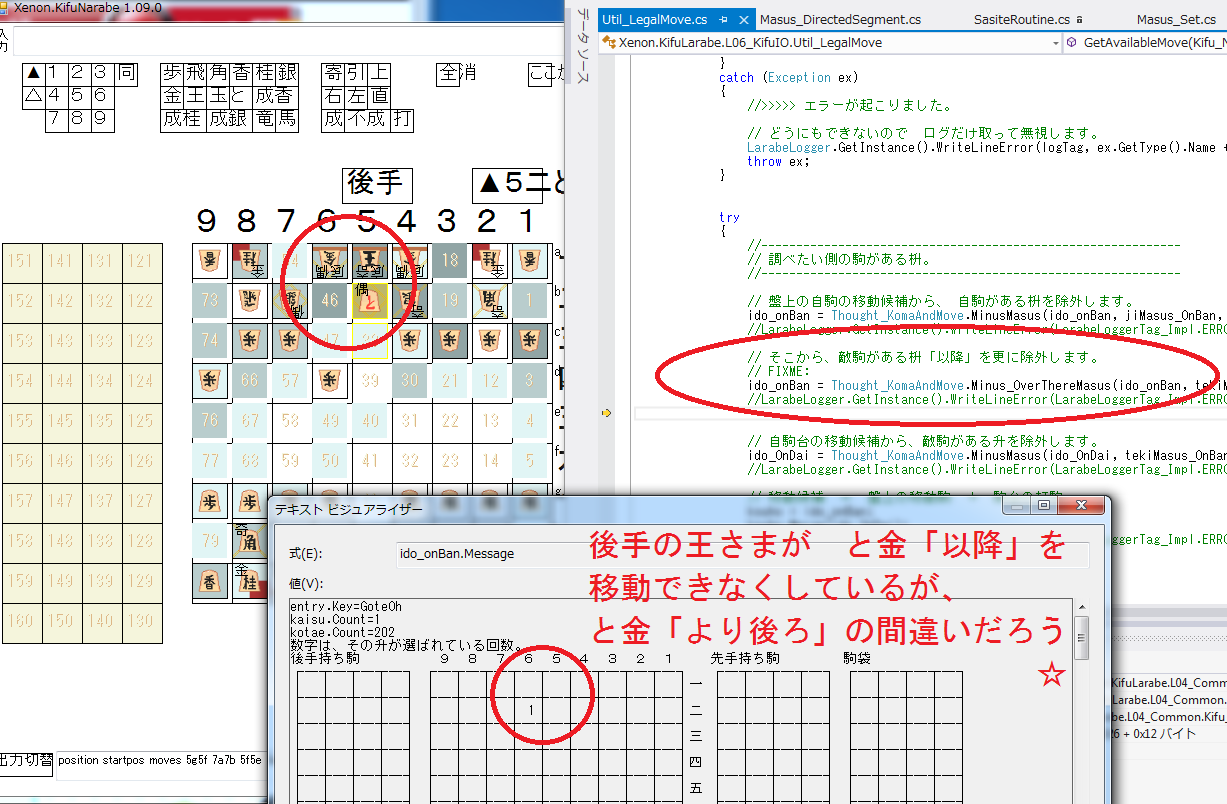Pin the Util_LegalMove.cs tab with pin icon
Screen dimensions: 1227x804
723,19
